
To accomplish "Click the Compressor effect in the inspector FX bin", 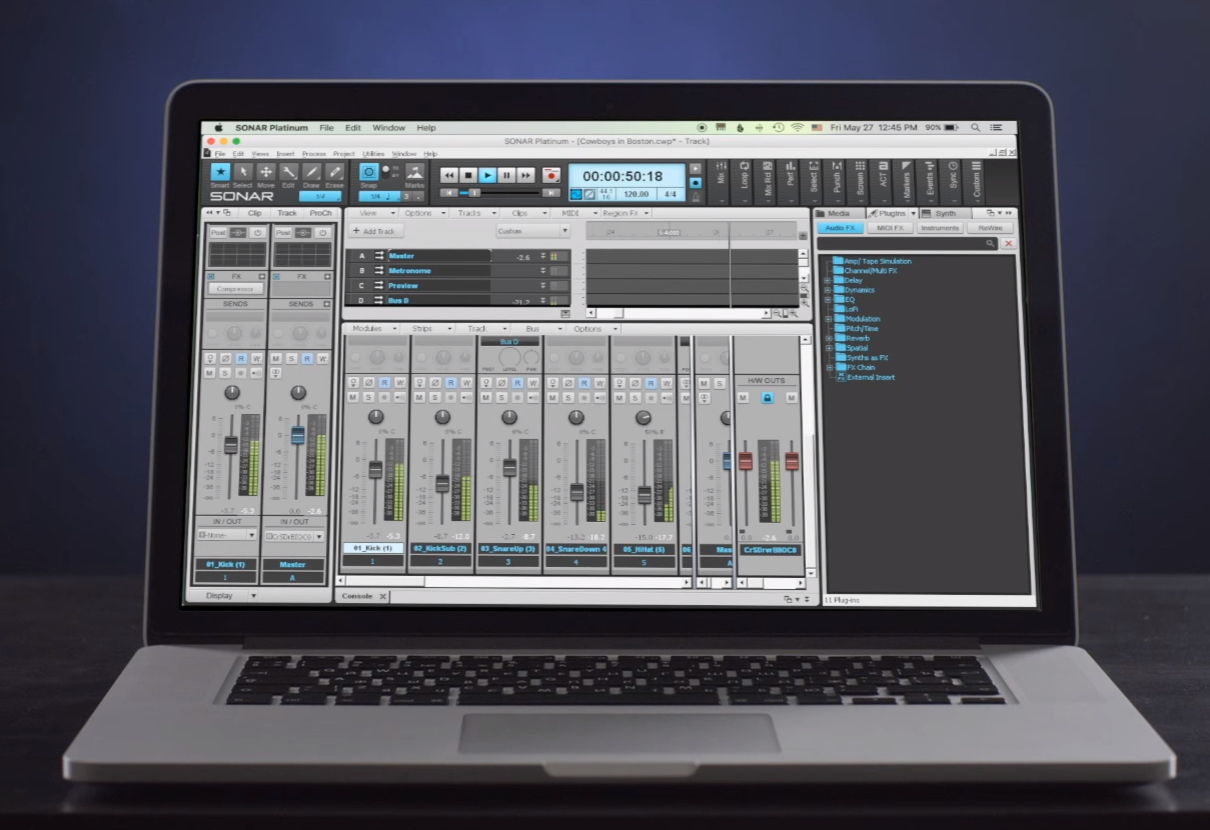I will tap(235, 289).
